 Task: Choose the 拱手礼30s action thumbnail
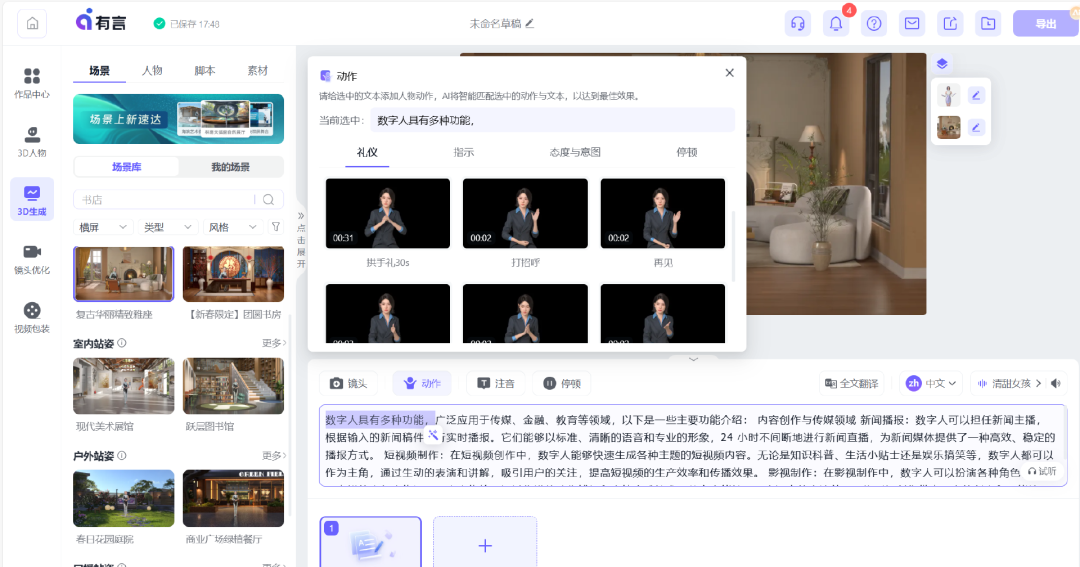coord(388,214)
